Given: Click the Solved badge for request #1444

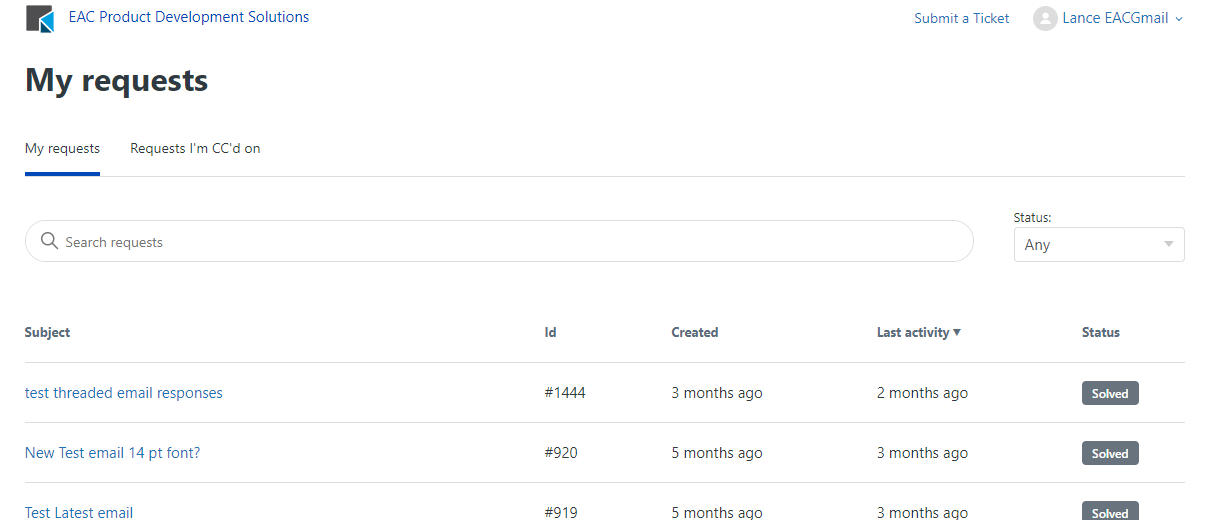Looking at the screenshot, I should [1110, 393].
